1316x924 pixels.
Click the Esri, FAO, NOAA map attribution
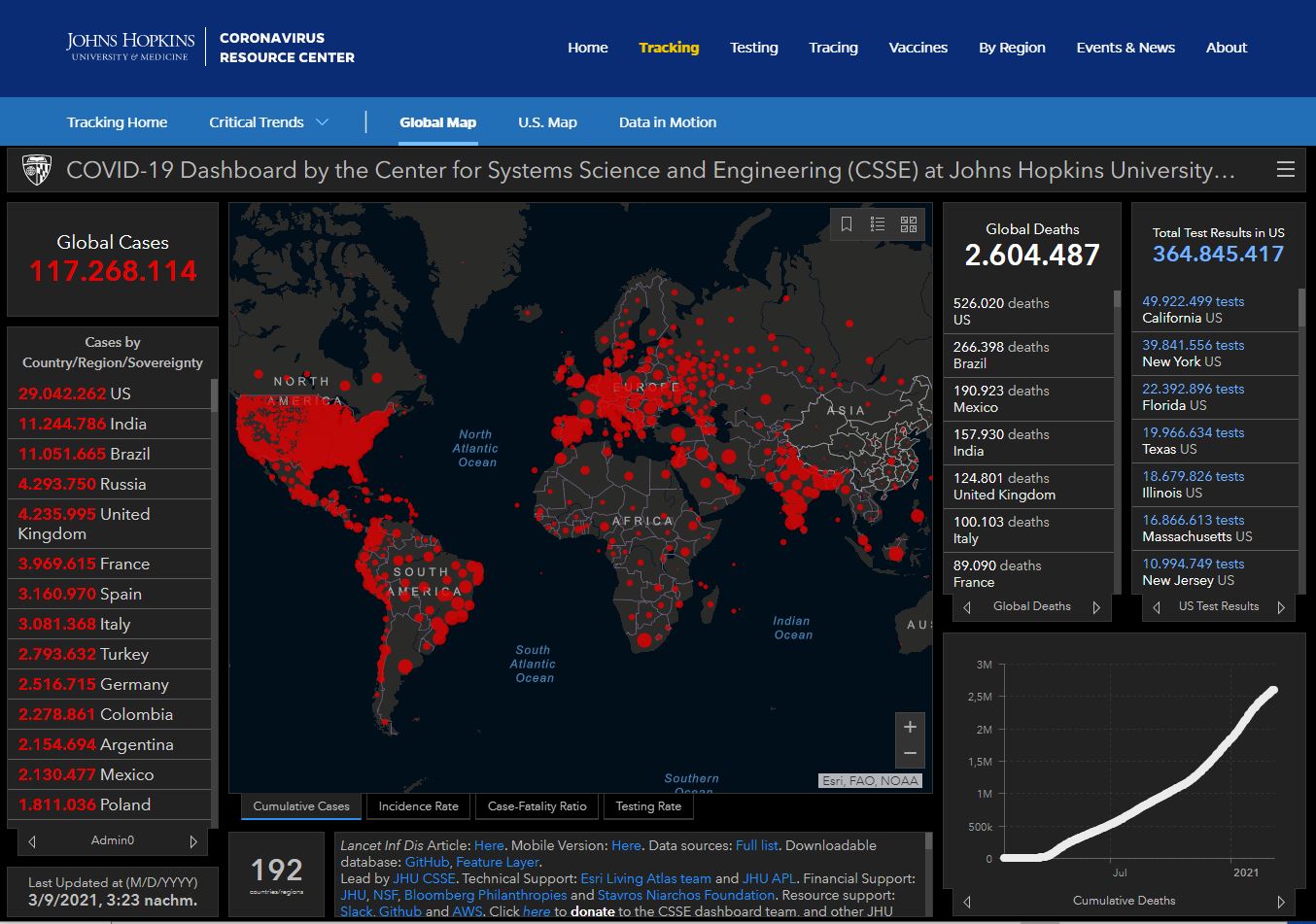click(871, 780)
